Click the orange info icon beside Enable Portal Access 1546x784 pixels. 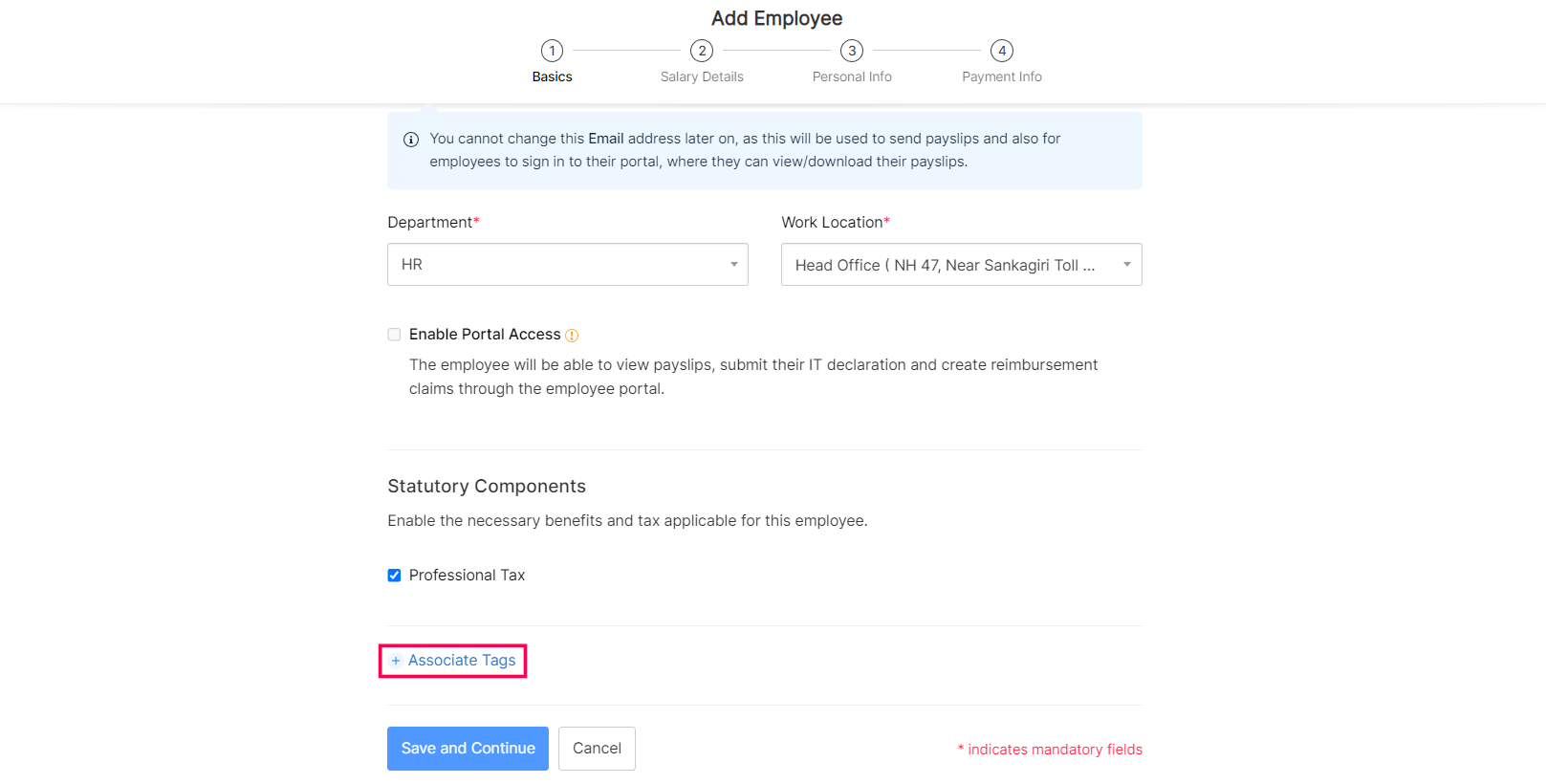pyautogui.click(x=572, y=336)
